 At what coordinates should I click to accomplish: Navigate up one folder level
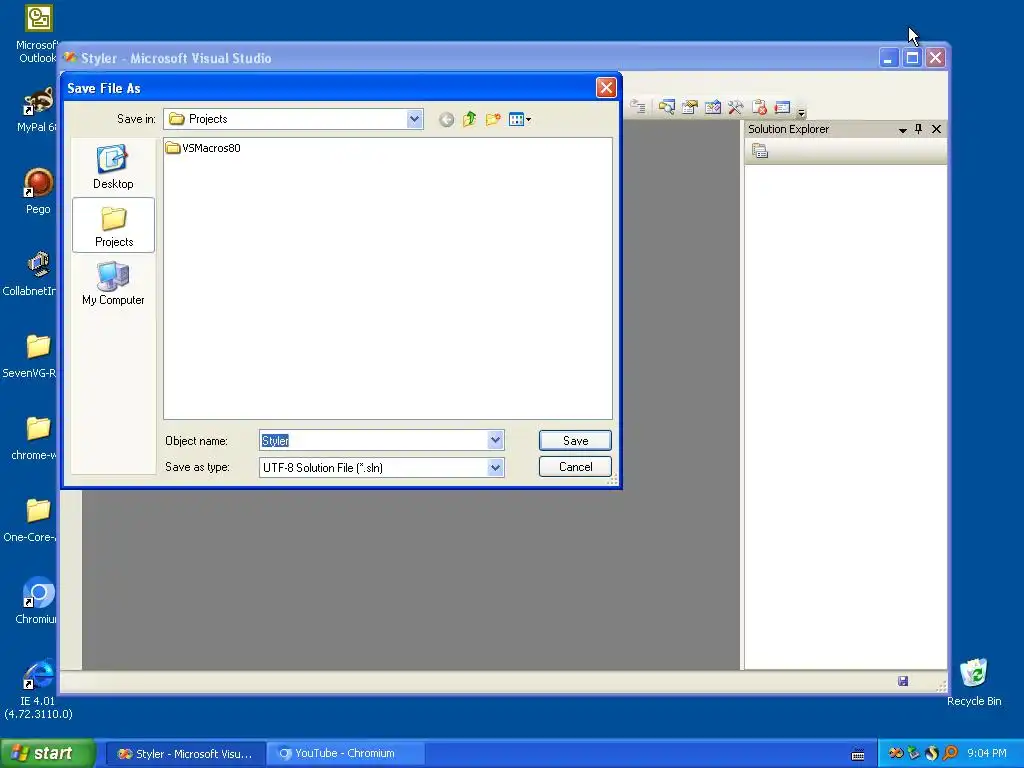pos(470,120)
